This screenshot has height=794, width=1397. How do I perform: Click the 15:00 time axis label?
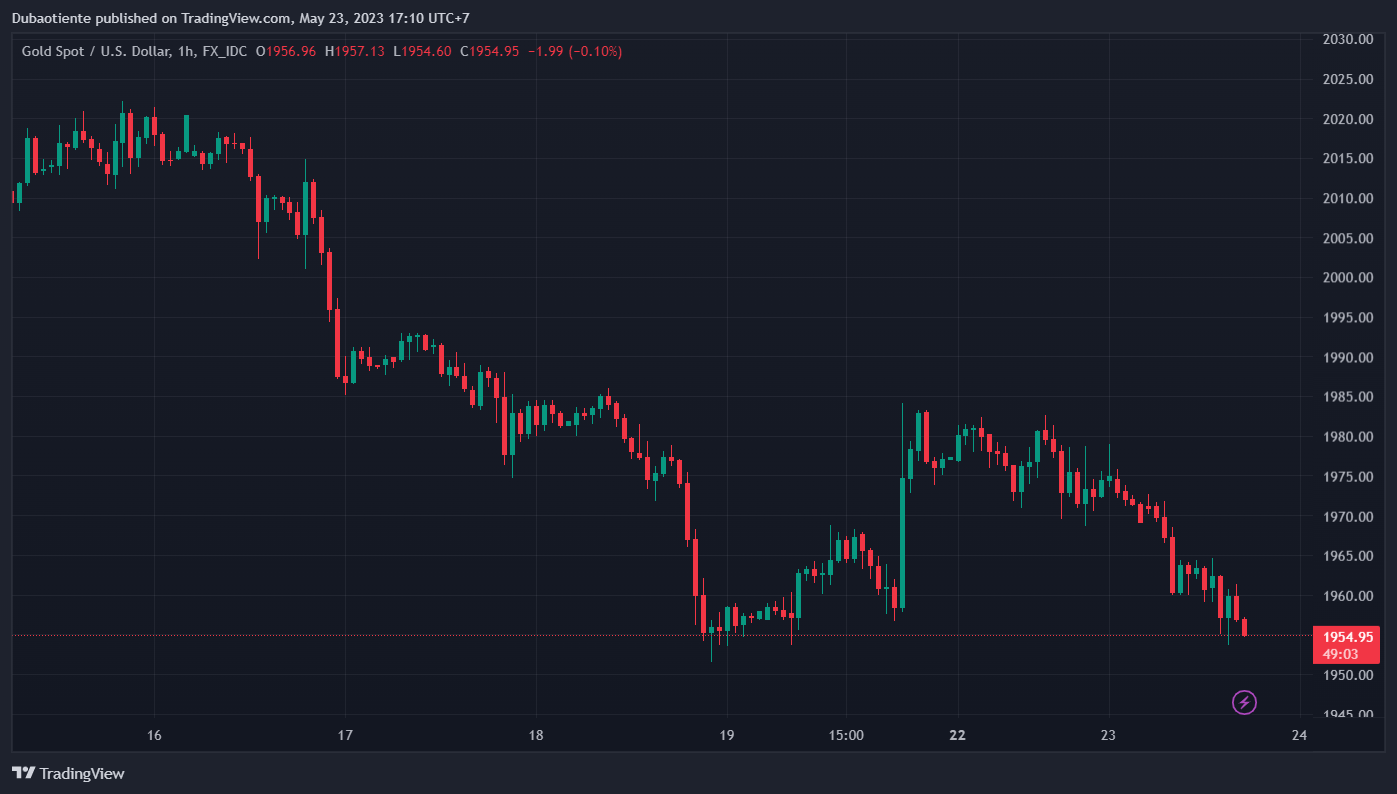coord(846,735)
